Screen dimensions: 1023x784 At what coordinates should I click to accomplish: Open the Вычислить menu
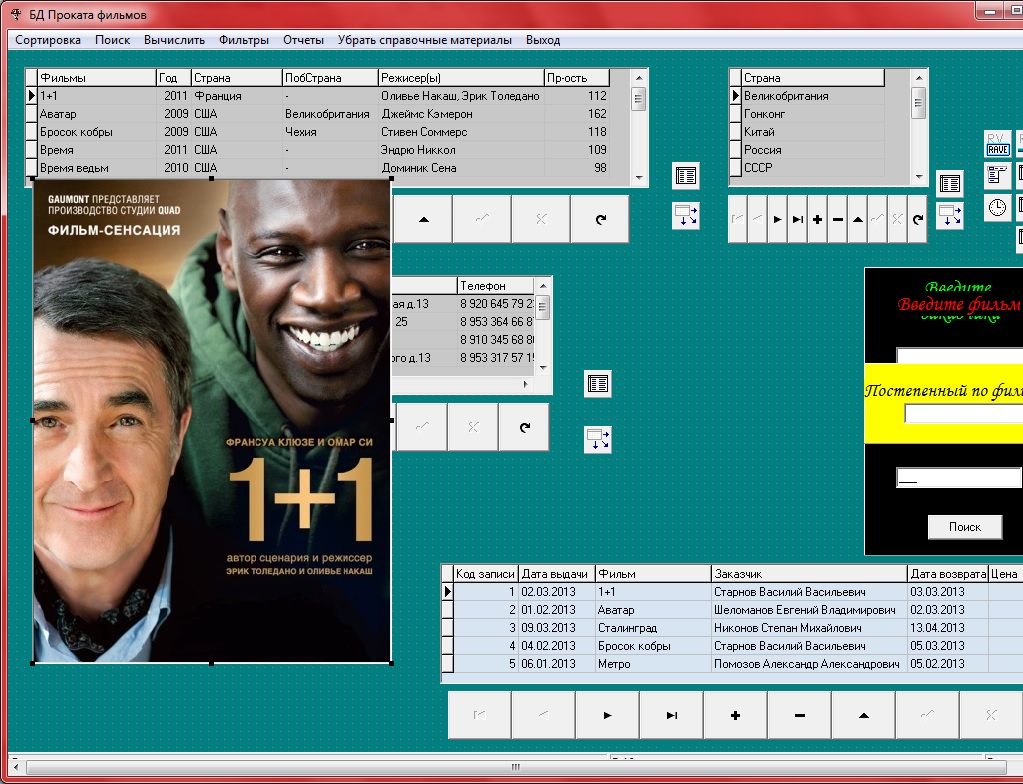coord(174,40)
